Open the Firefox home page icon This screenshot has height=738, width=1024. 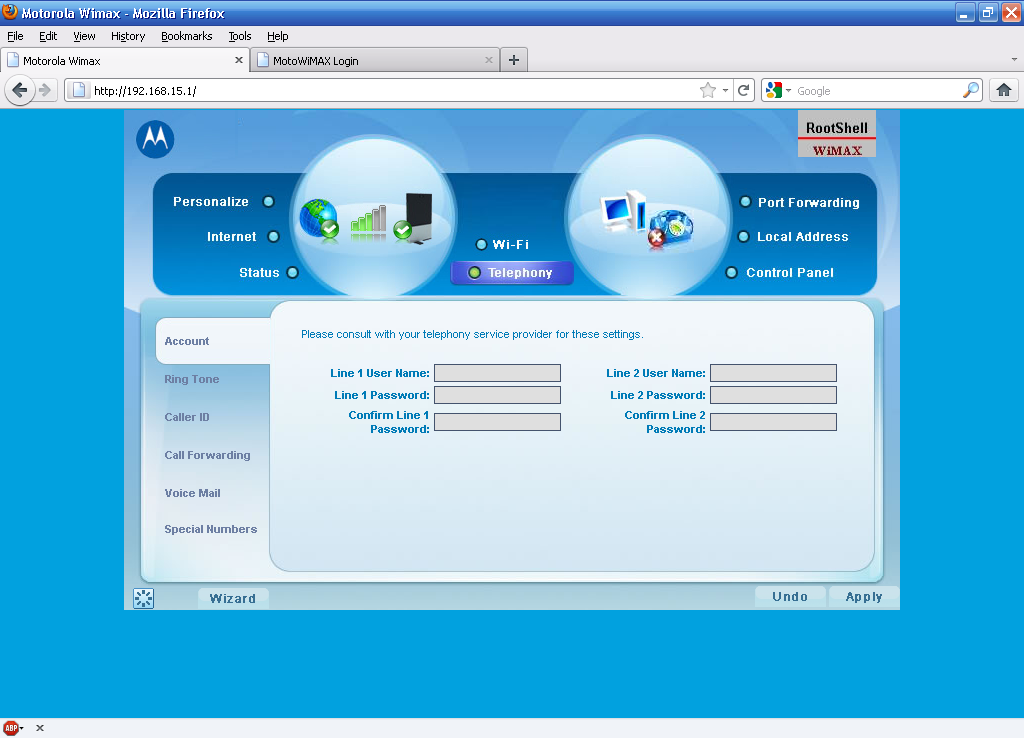(x=1004, y=90)
